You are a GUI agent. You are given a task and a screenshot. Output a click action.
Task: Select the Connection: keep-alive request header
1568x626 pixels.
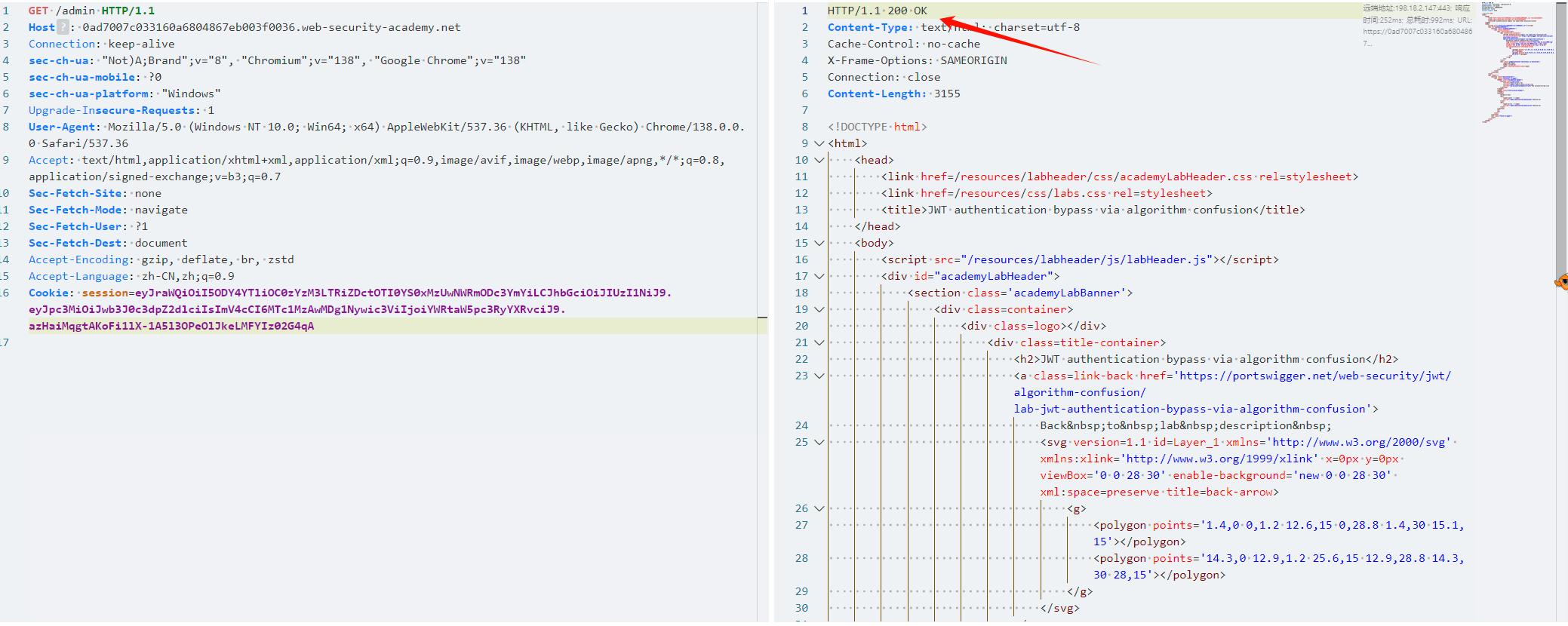pos(101,44)
